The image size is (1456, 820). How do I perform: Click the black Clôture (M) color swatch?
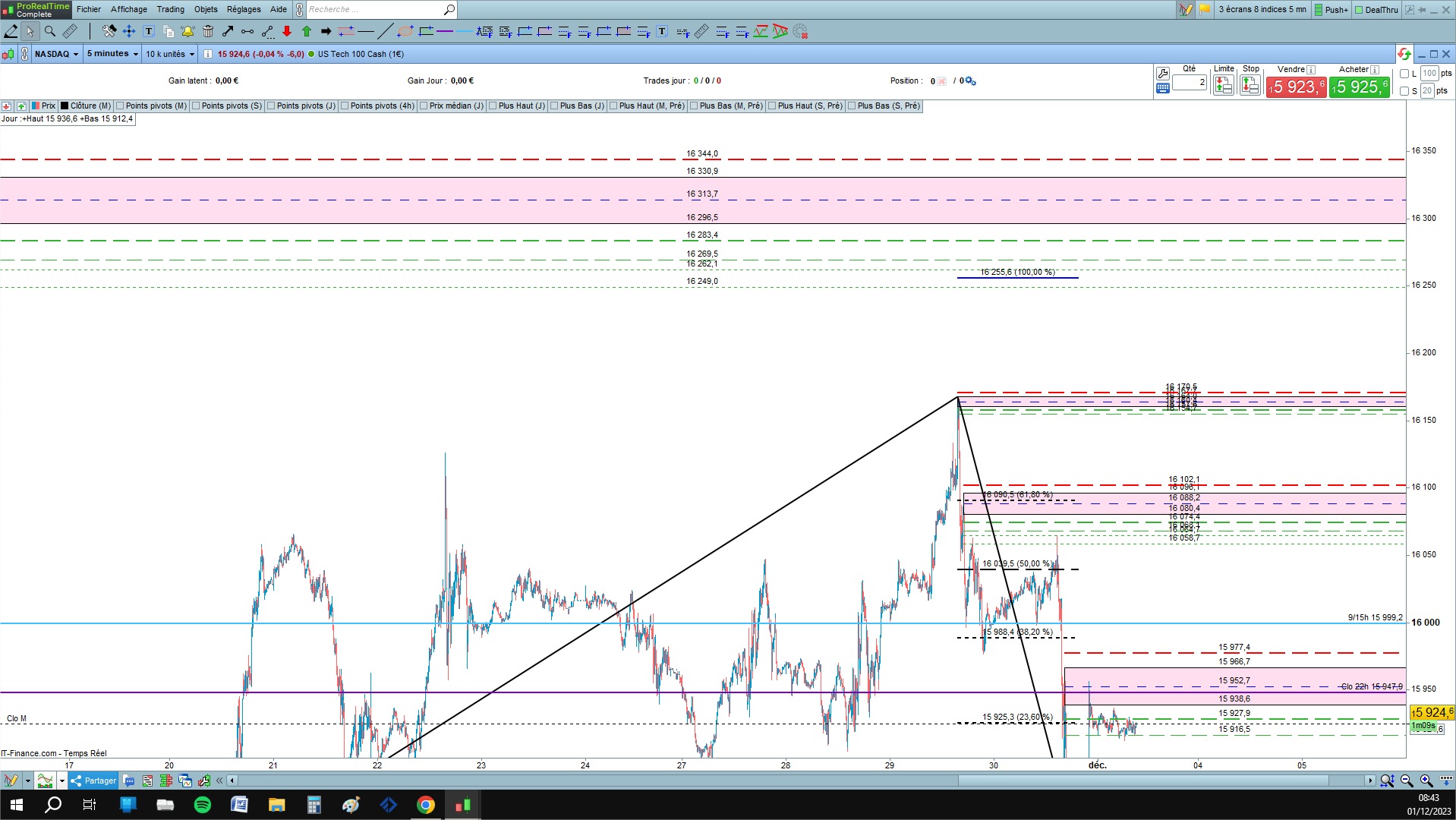click(65, 106)
